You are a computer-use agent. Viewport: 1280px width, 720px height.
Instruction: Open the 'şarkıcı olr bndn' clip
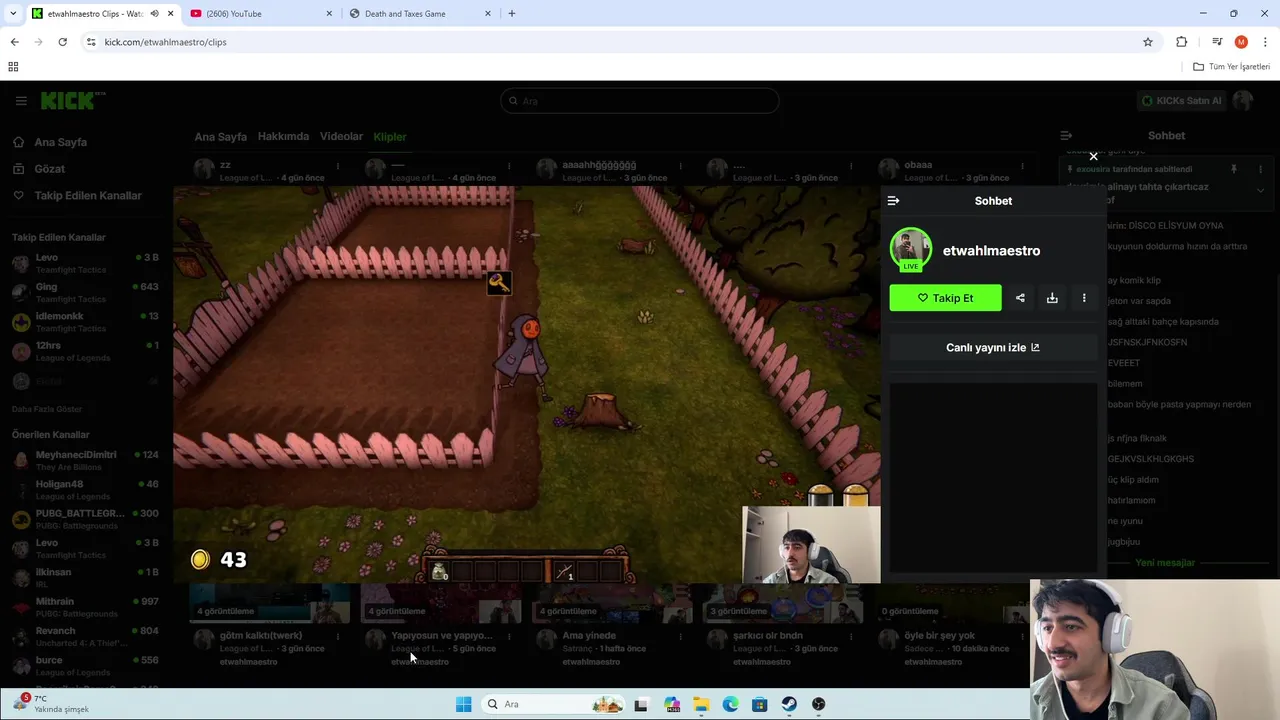pyautogui.click(x=768, y=635)
